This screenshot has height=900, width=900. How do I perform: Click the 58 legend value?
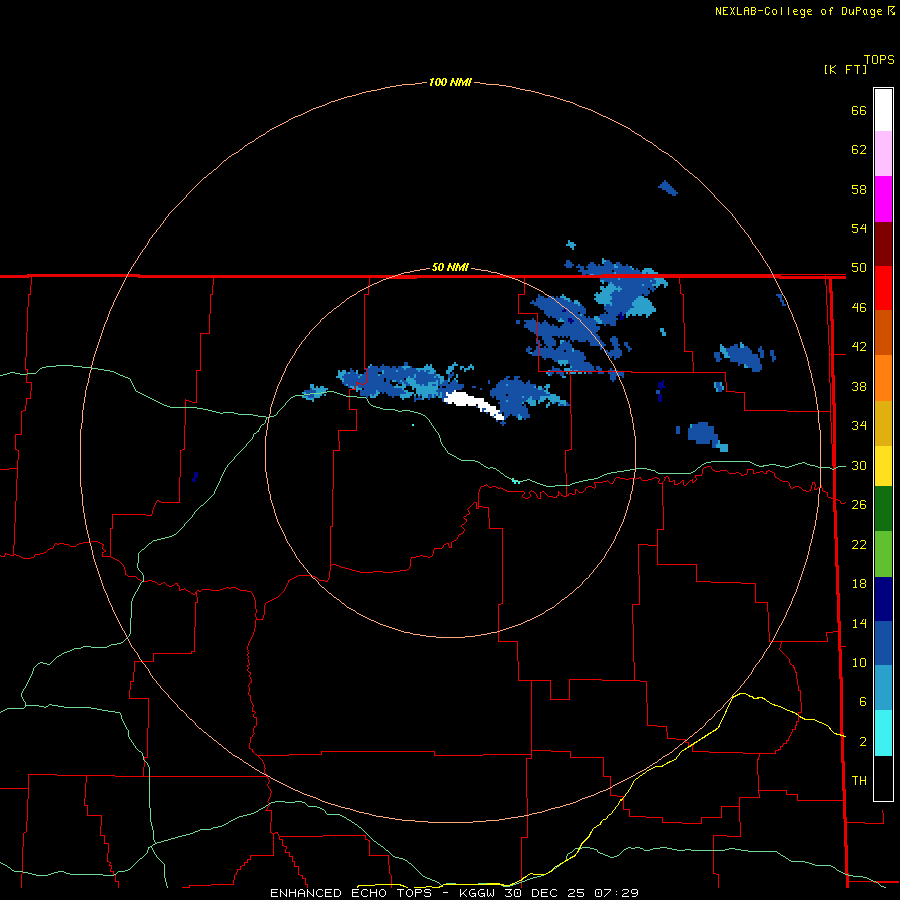[x=859, y=189]
